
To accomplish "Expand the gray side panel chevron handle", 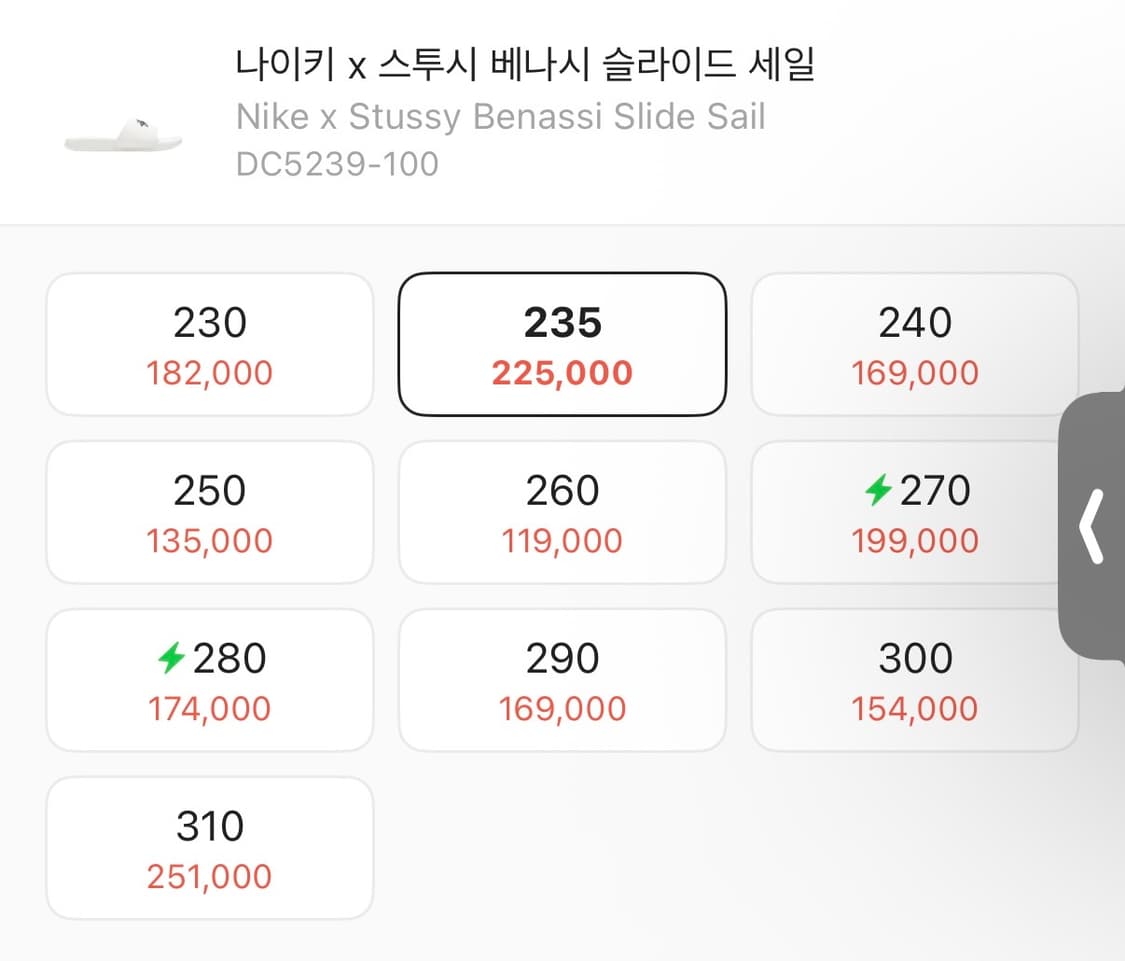I will pos(1092,525).
